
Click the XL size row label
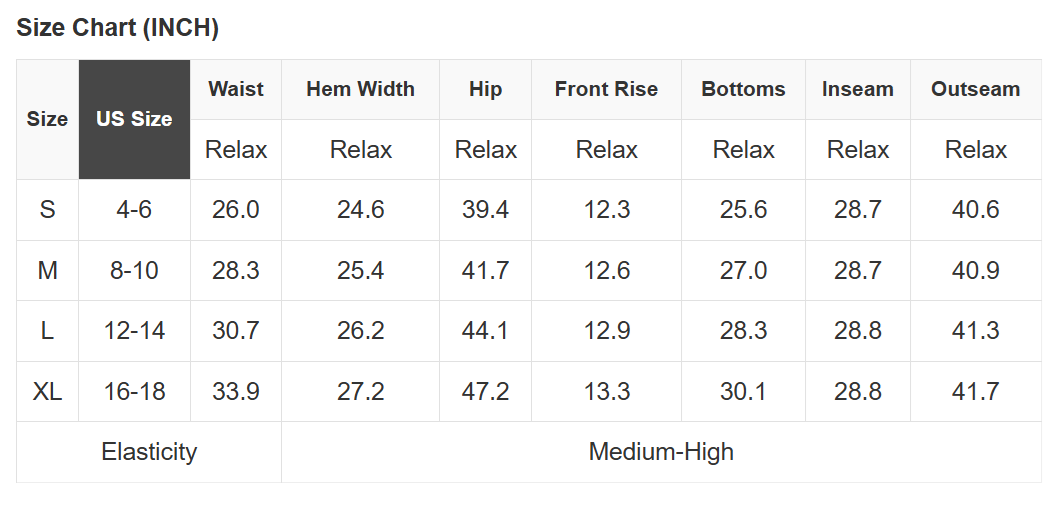click(x=47, y=391)
